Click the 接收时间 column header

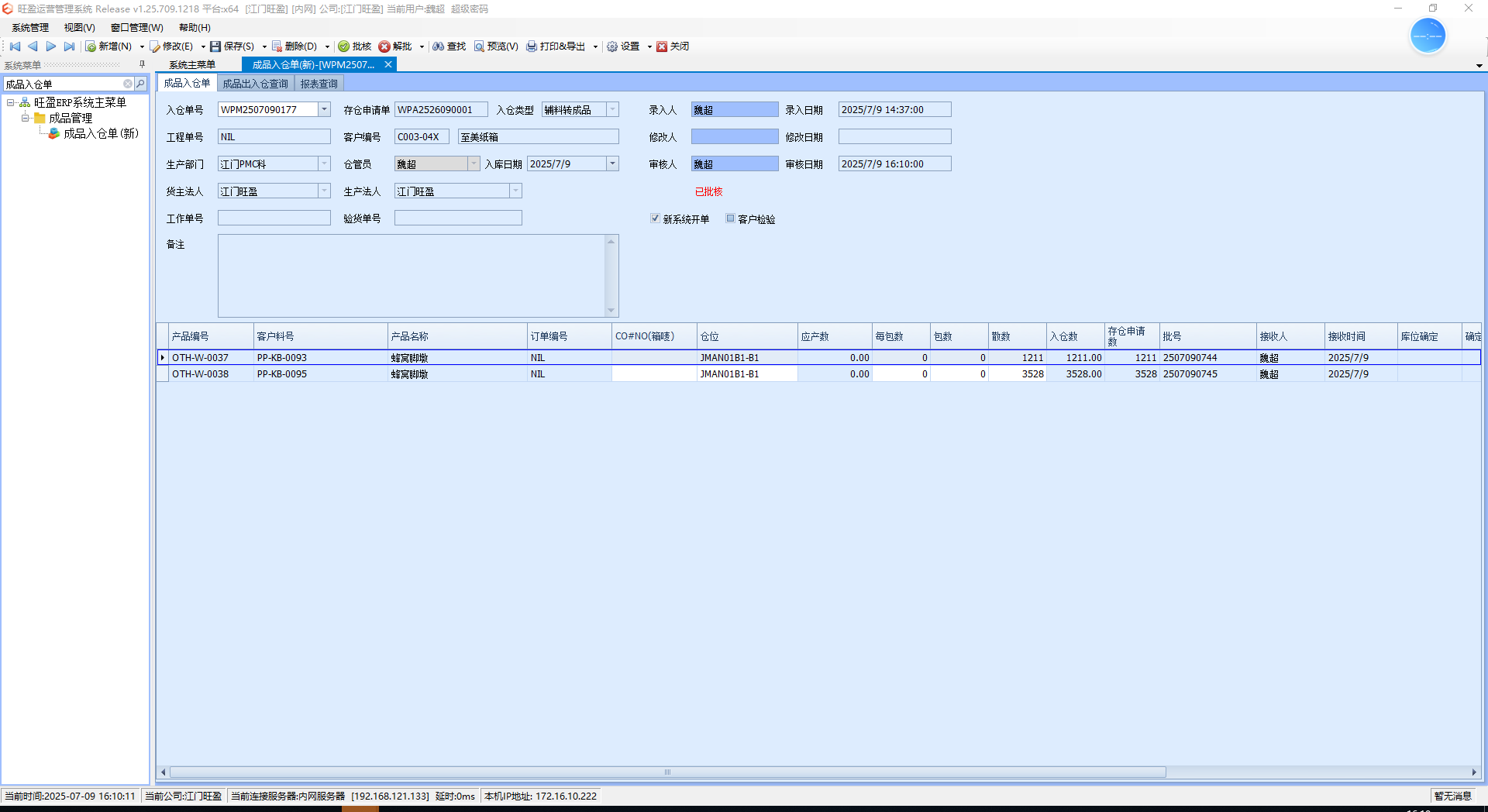coord(1361,336)
